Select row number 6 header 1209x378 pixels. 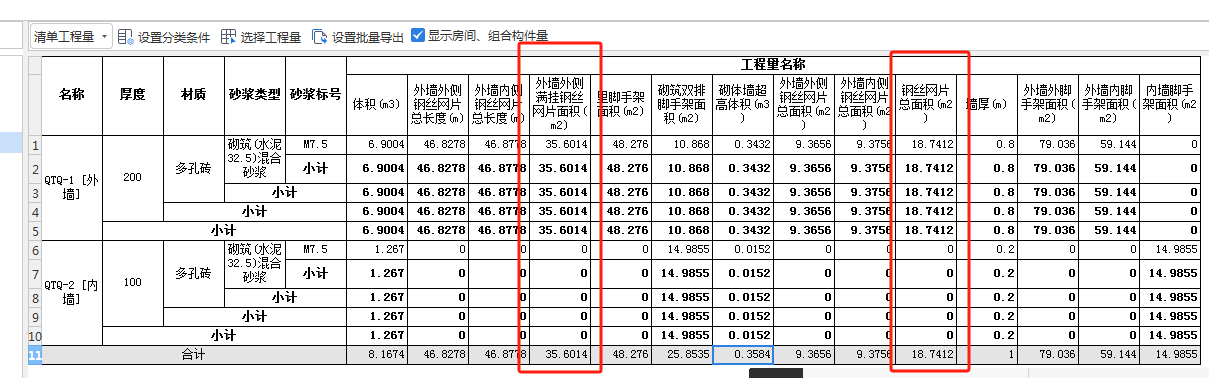[x=34, y=249]
